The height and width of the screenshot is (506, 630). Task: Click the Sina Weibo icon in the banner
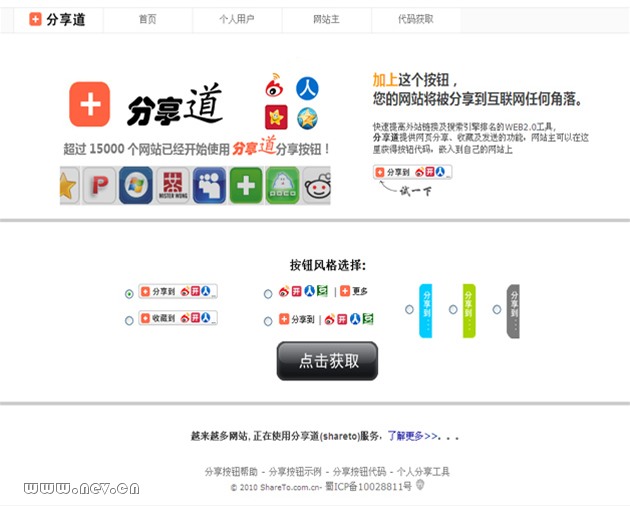(x=275, y=85)
